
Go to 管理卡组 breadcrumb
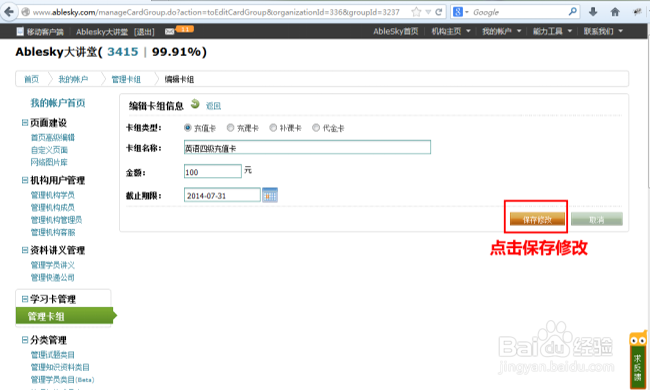pyautogui.click(x=126, y=79)
